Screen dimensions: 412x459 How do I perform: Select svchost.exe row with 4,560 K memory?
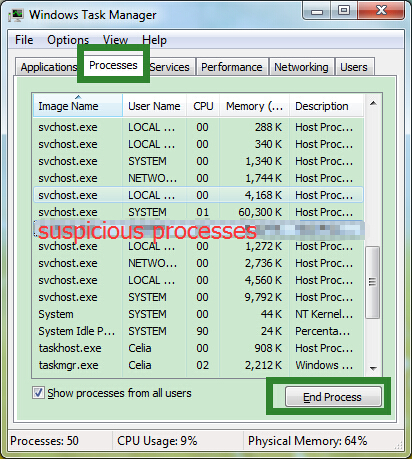pos(198,280)
